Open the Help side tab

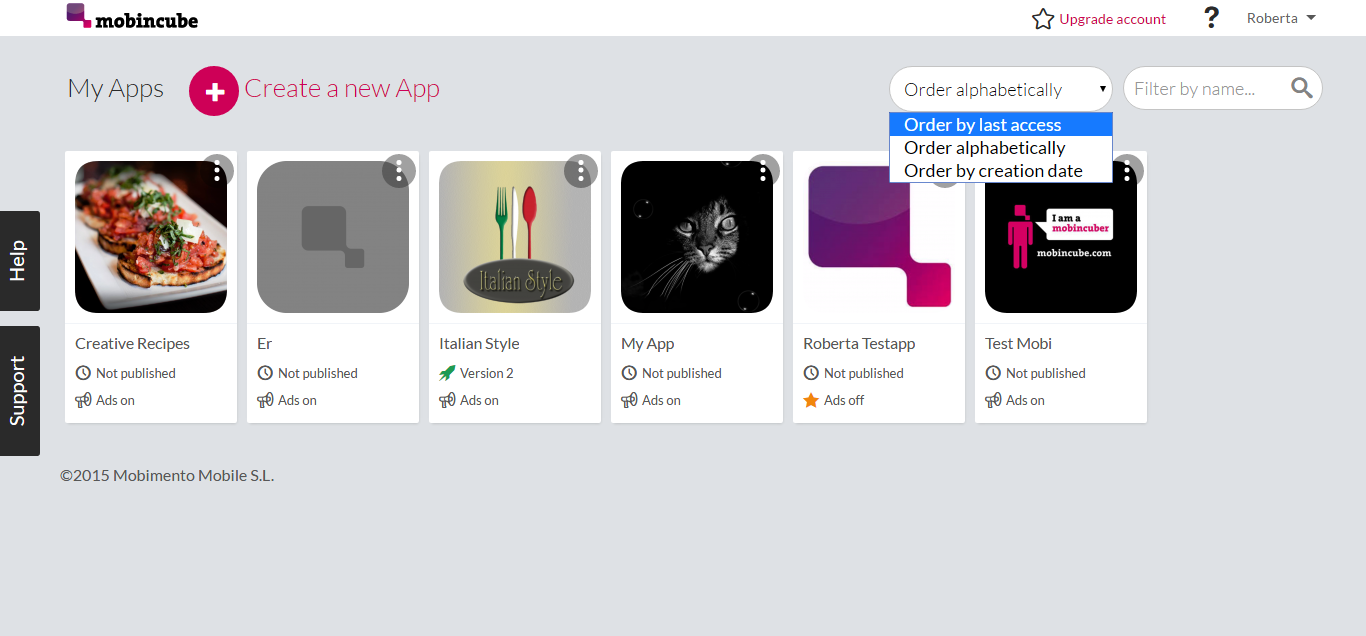tap(19, 261)
